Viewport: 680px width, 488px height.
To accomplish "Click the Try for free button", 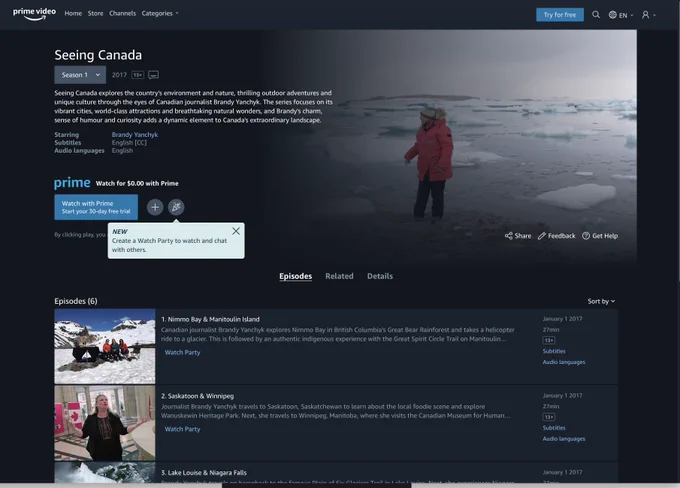I will click(x=559, y=15).
